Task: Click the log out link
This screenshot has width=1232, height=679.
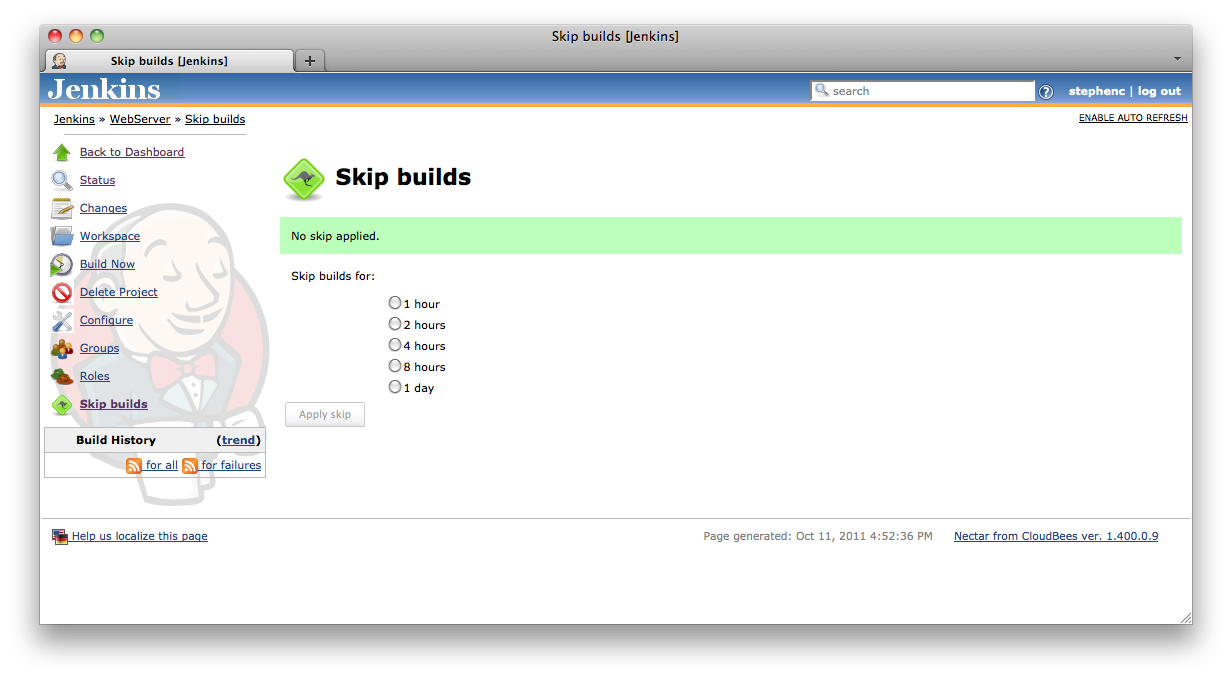Action: 1159,91
